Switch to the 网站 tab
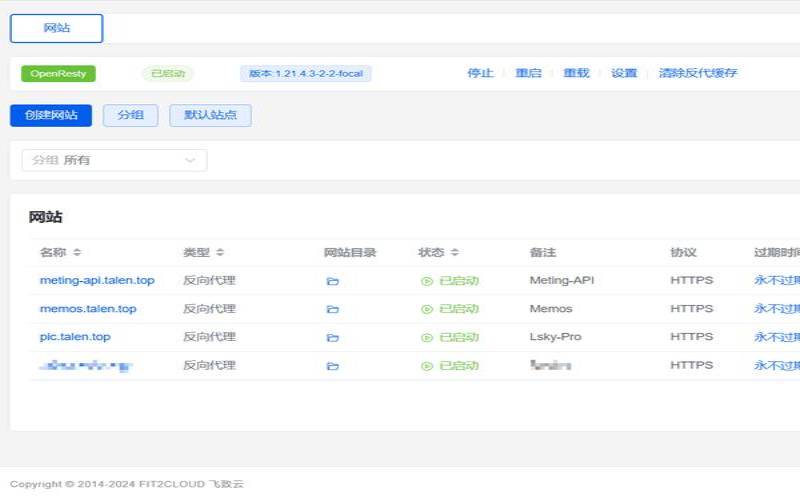Screen dimensions: 800x500 tap(57, 28)
